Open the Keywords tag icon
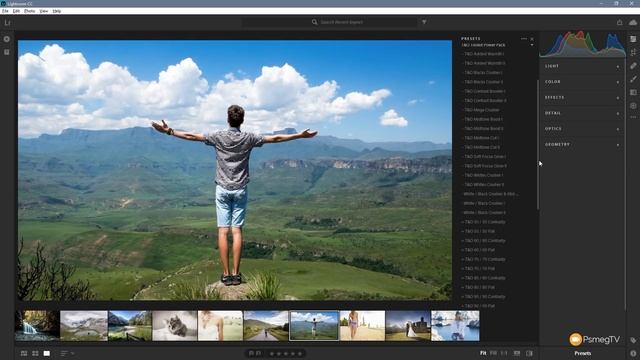640x360 pixels. [x=633, y=340]
